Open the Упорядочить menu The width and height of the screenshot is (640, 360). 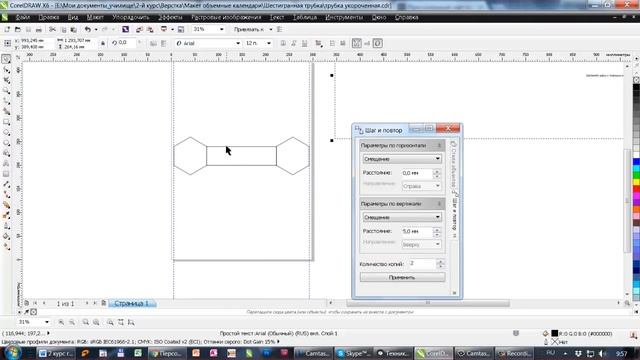pos(131,17)
